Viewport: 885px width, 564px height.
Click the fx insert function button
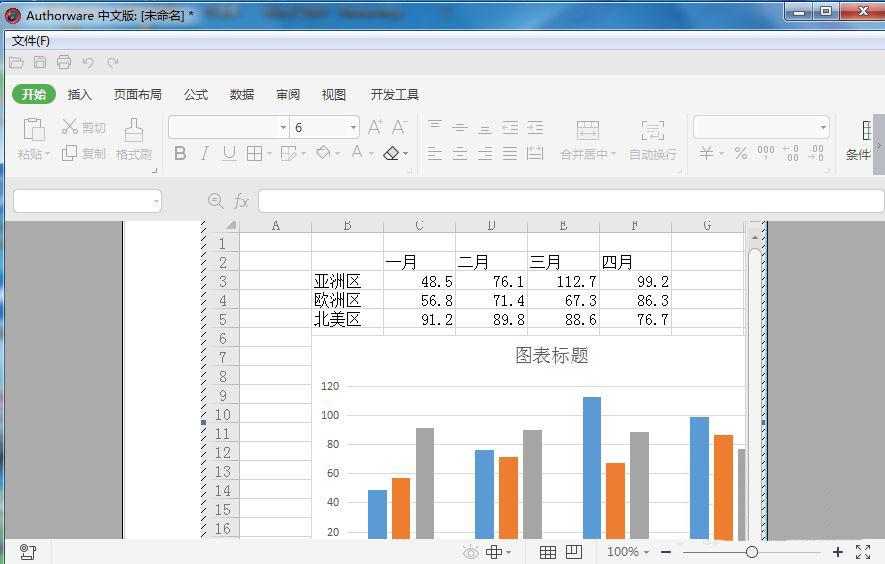(241, 201)
